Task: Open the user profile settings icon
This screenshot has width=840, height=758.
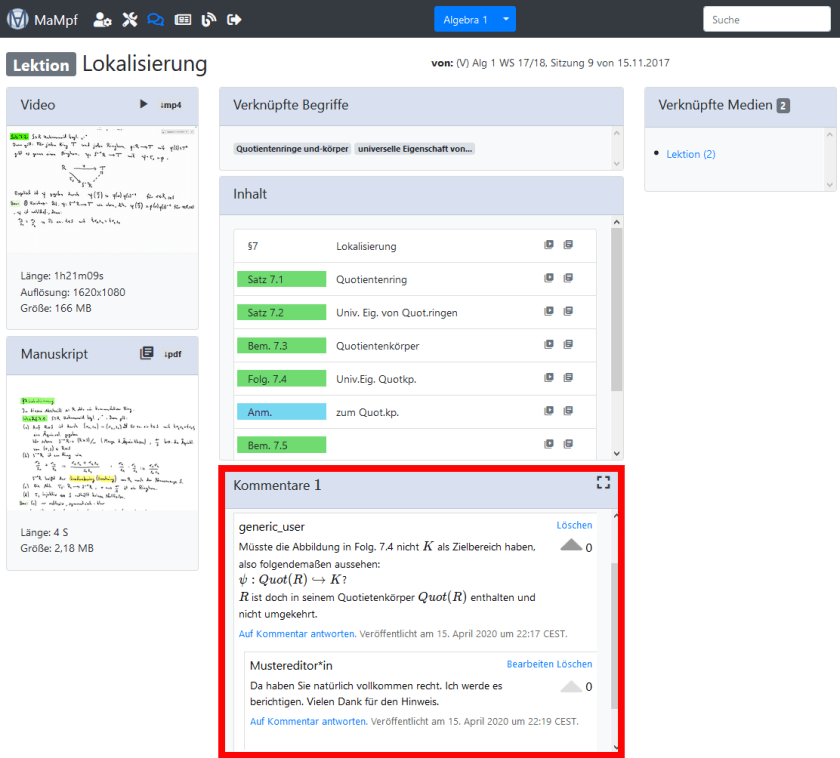Action: tap(102, 19)
